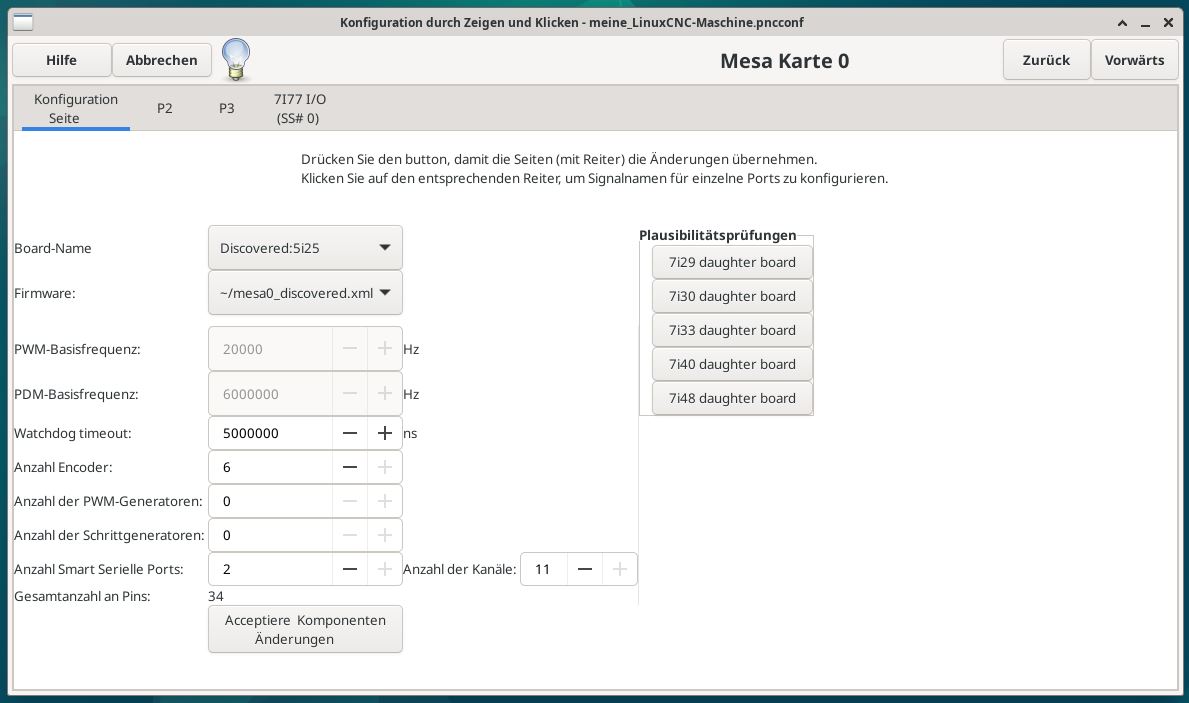This screenshot has height=703, width=1189.
Task: Decrease PWM-Generatoren count with minus
Action: pos(350,501)
